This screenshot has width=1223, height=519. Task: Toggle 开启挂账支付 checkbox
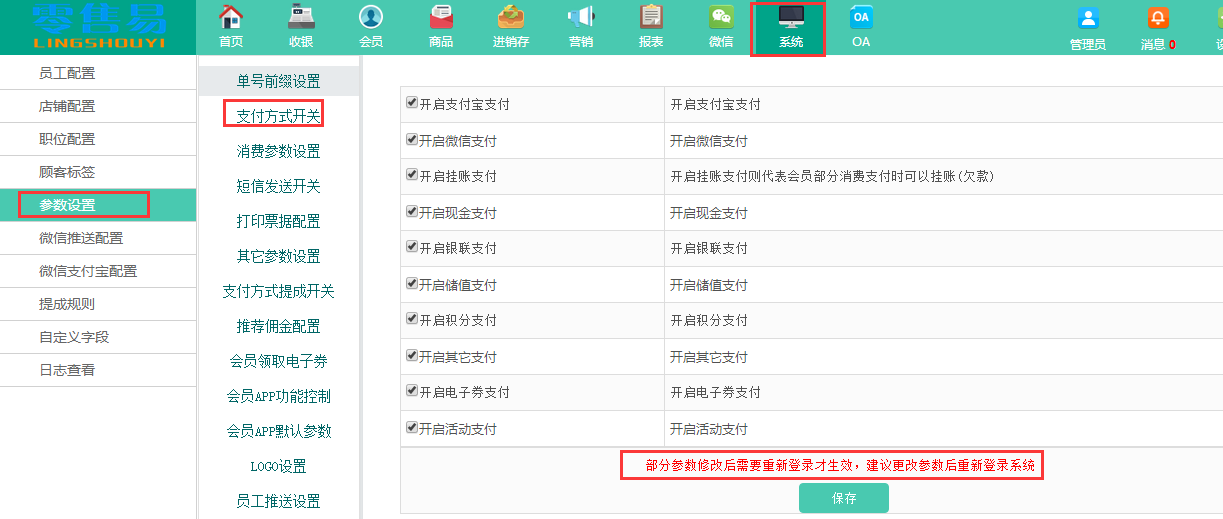click(x=411, y=175)
